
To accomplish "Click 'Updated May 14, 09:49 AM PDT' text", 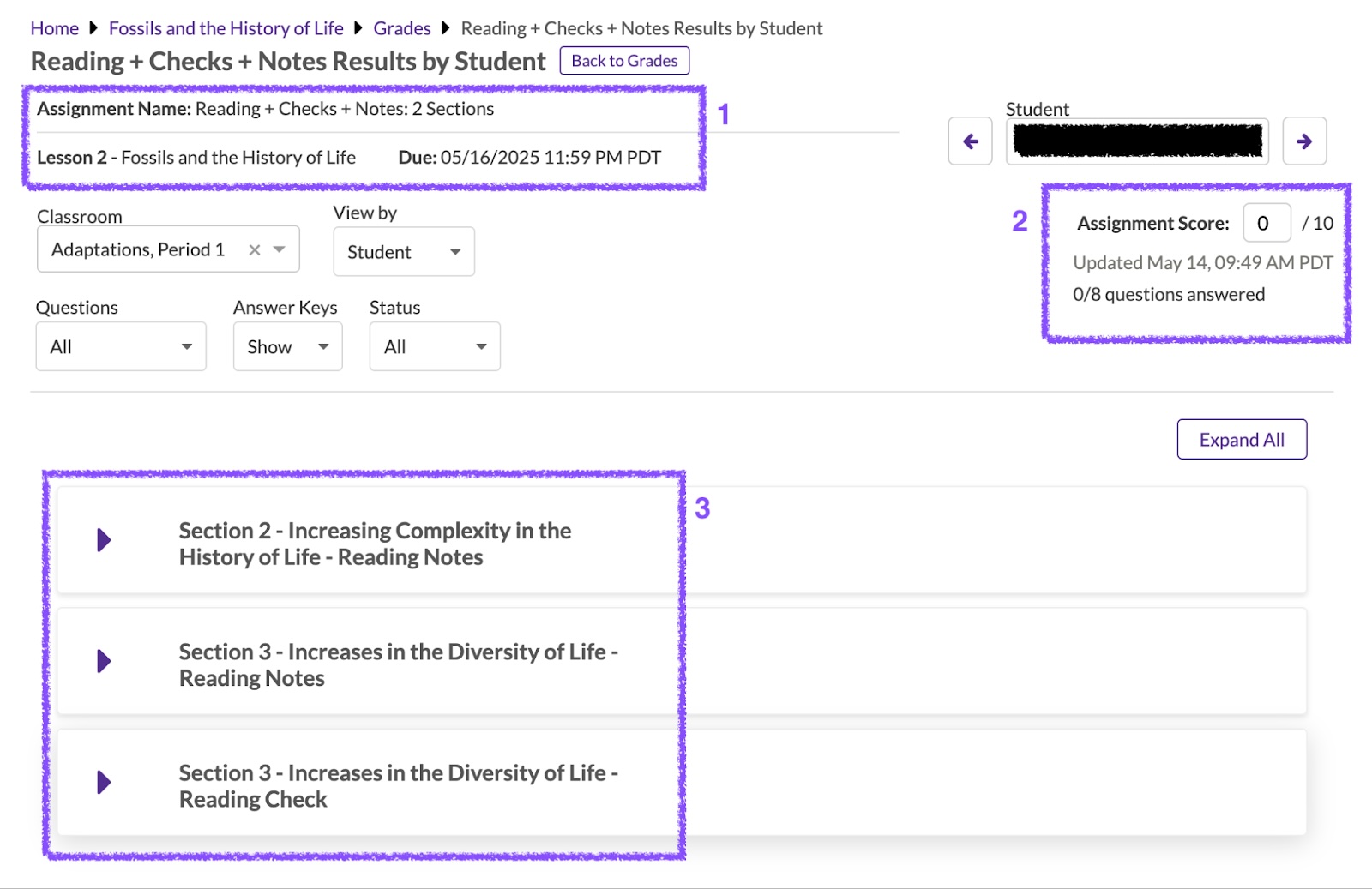I will click(x=1203, y=262).
